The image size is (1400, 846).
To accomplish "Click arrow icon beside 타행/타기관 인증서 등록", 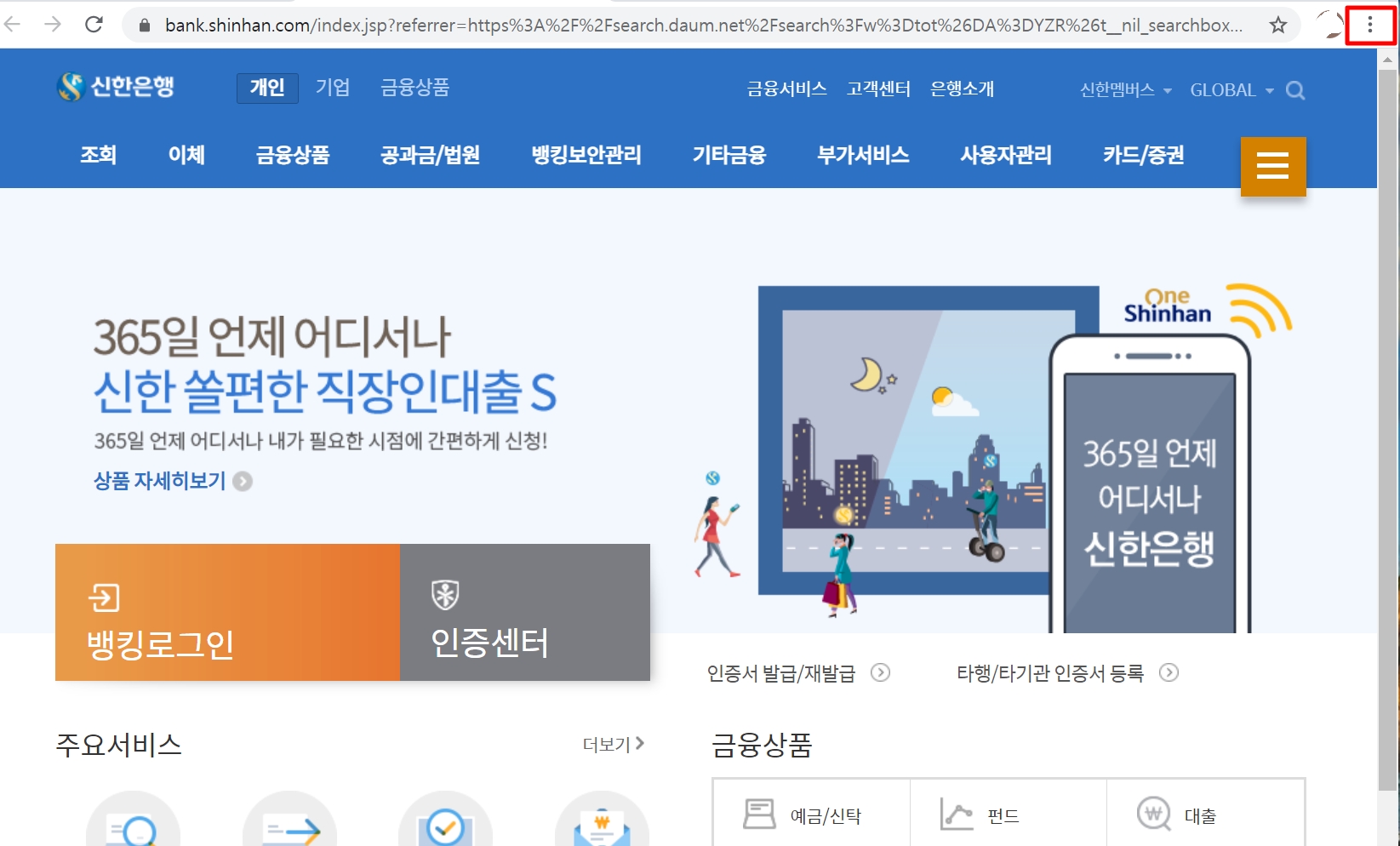I will [1169, 673].
